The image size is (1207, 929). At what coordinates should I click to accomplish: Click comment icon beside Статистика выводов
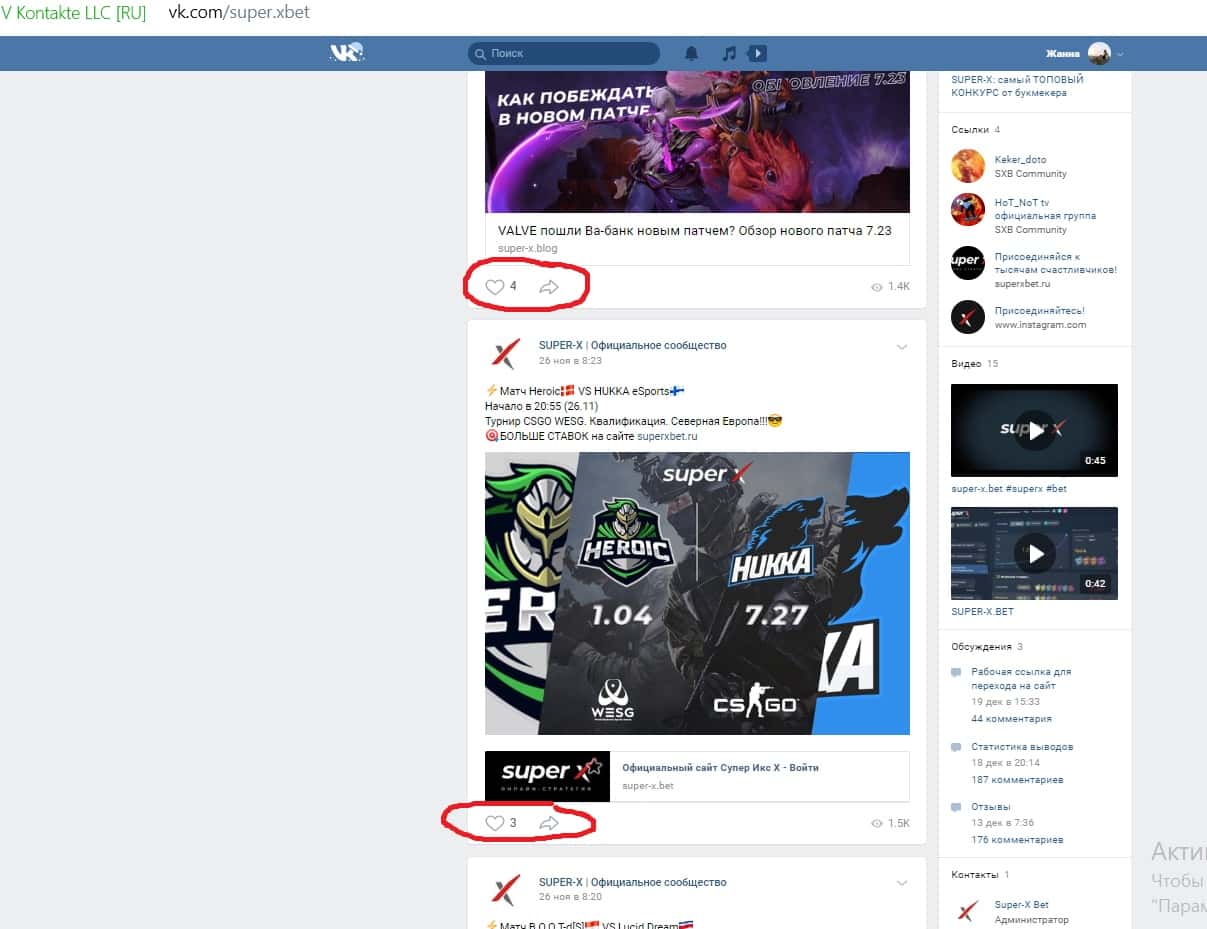pos(957,748)
